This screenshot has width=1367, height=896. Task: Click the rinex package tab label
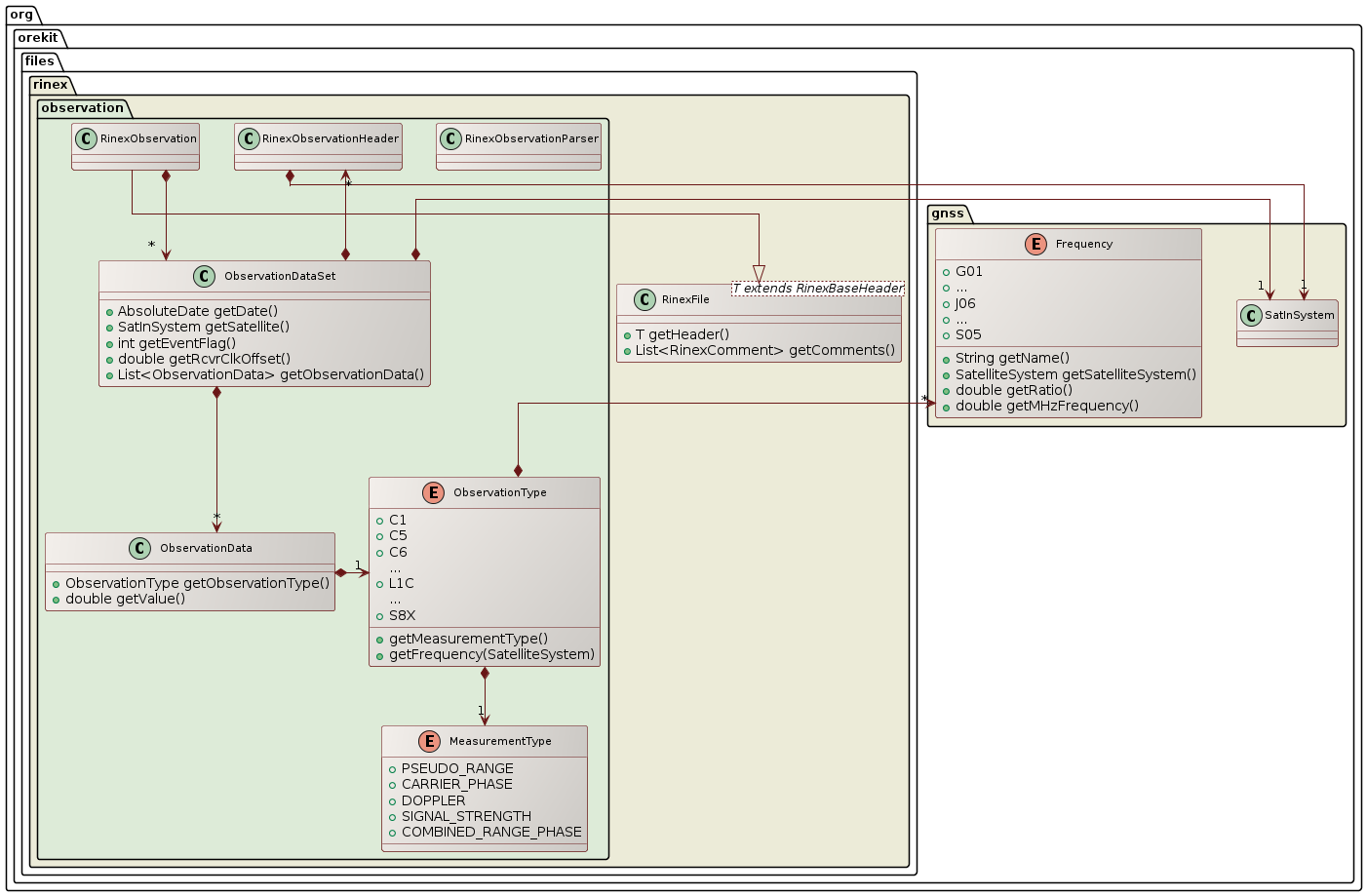(x=51, y=85)
